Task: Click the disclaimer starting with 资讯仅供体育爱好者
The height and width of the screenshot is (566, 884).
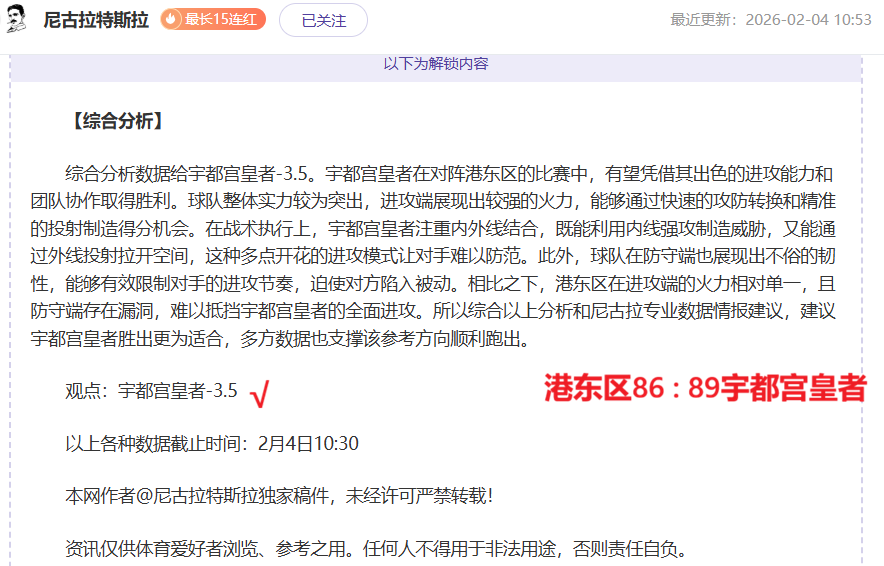Action: click(376, 548)
